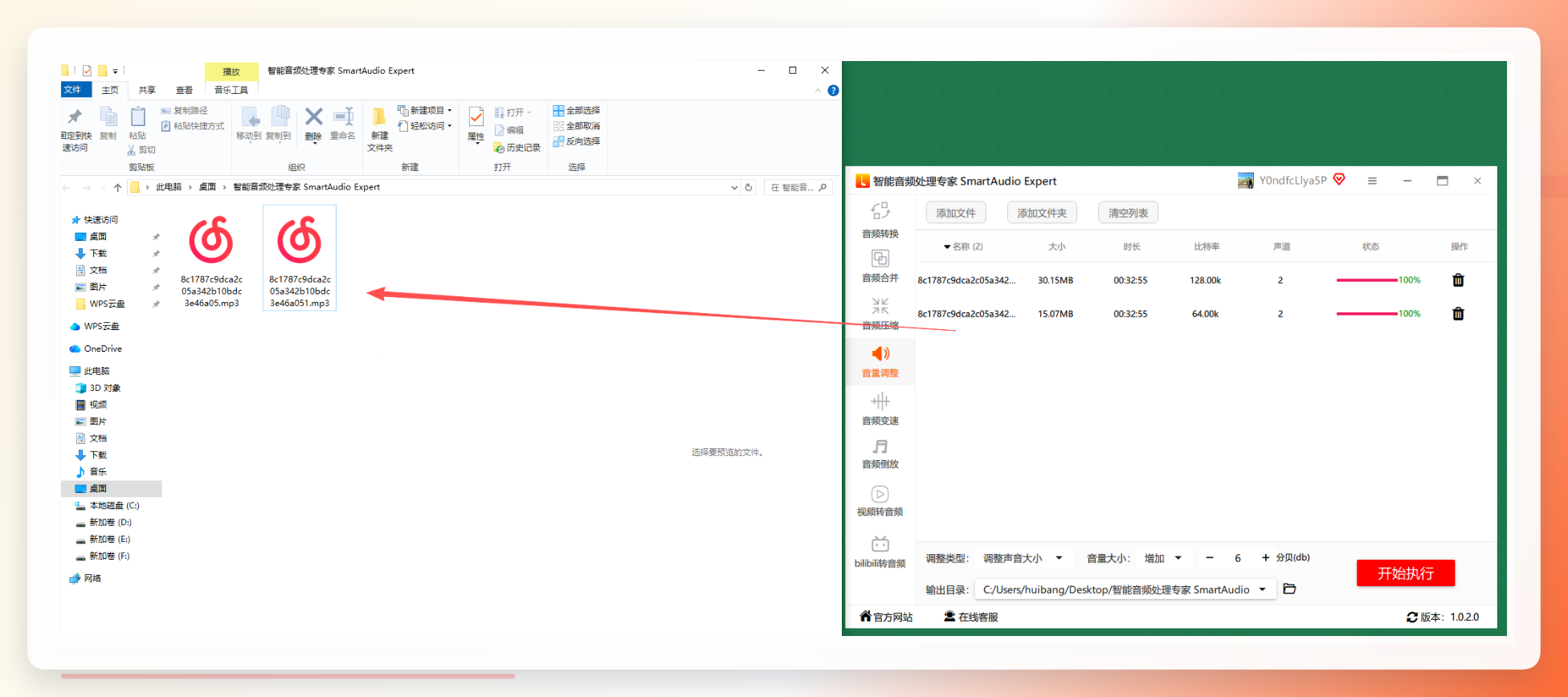
Task: Click the 移动到 (Move to) ribbon icon
Action: pyautogui.click(x=249, y=117)
